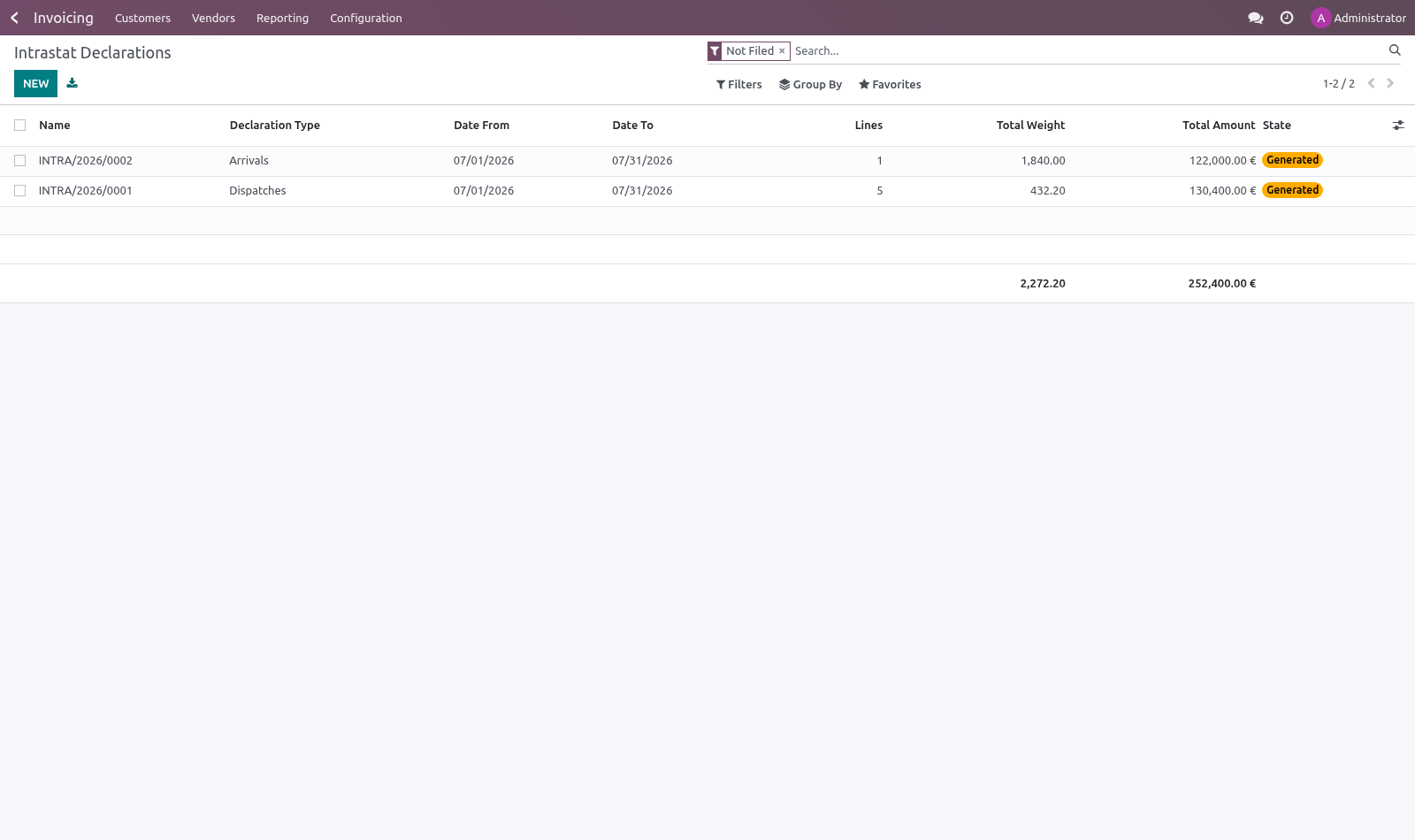Click the back arrow next to Invoicing

14,18
